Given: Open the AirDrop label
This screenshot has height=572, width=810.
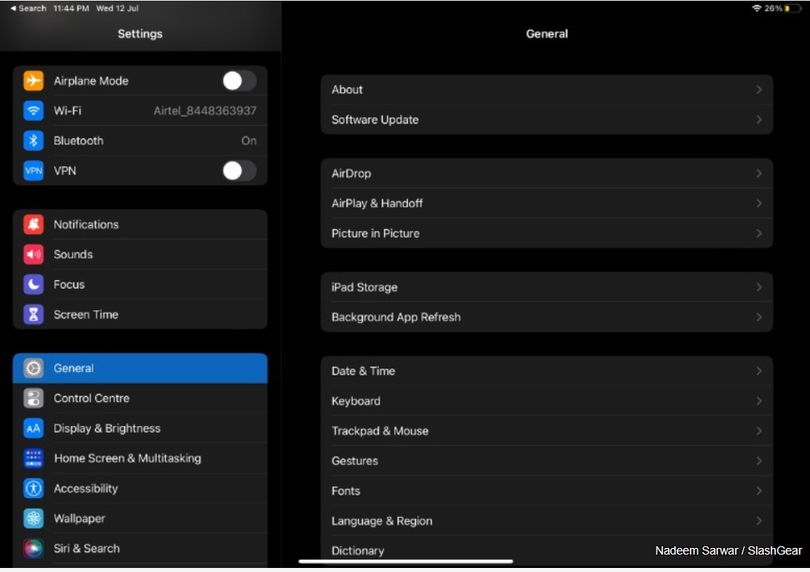Looking at the screenshot, I should click(x=351, y=173).
